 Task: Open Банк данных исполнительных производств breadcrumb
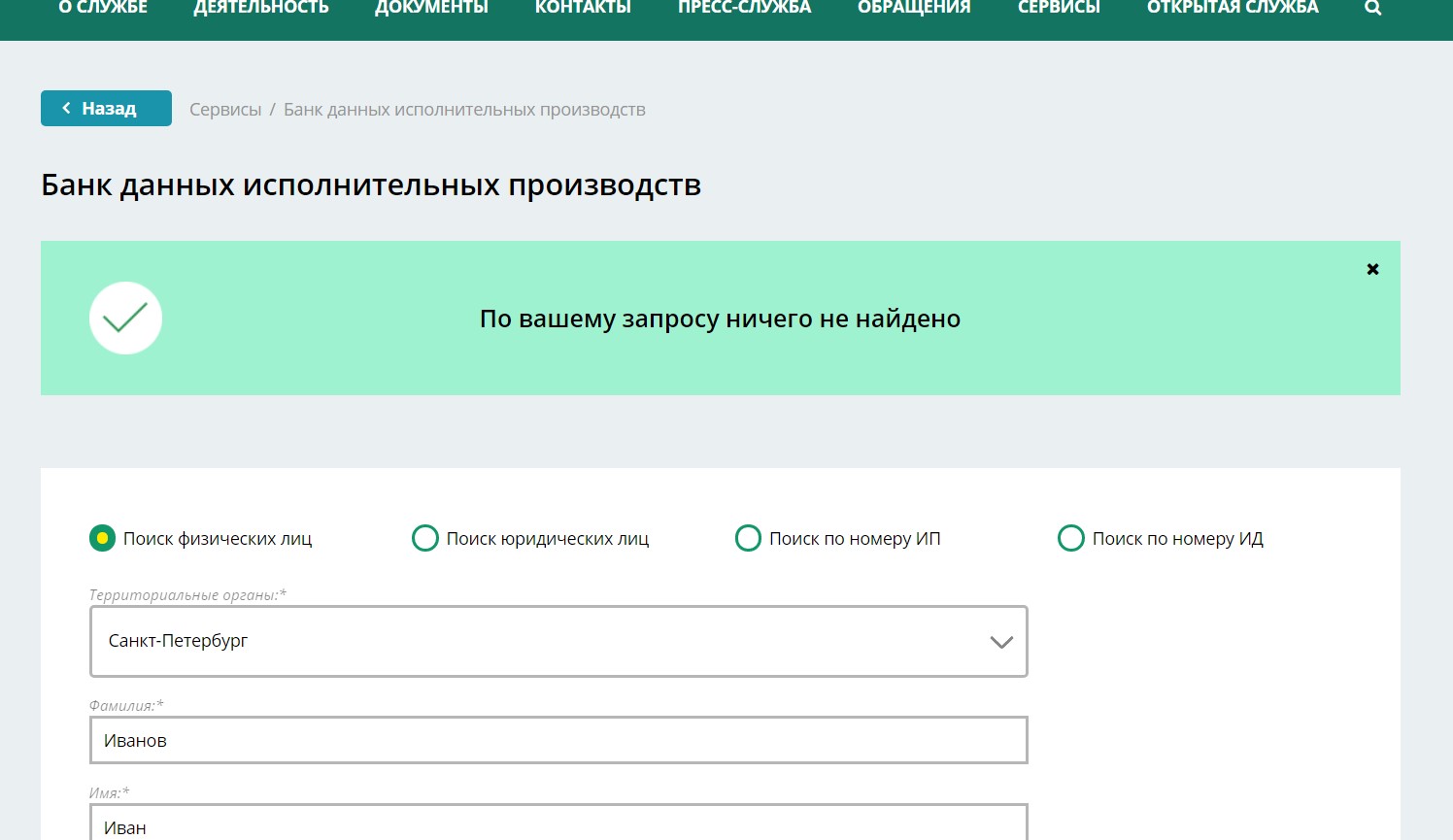(x=464, y=110)
